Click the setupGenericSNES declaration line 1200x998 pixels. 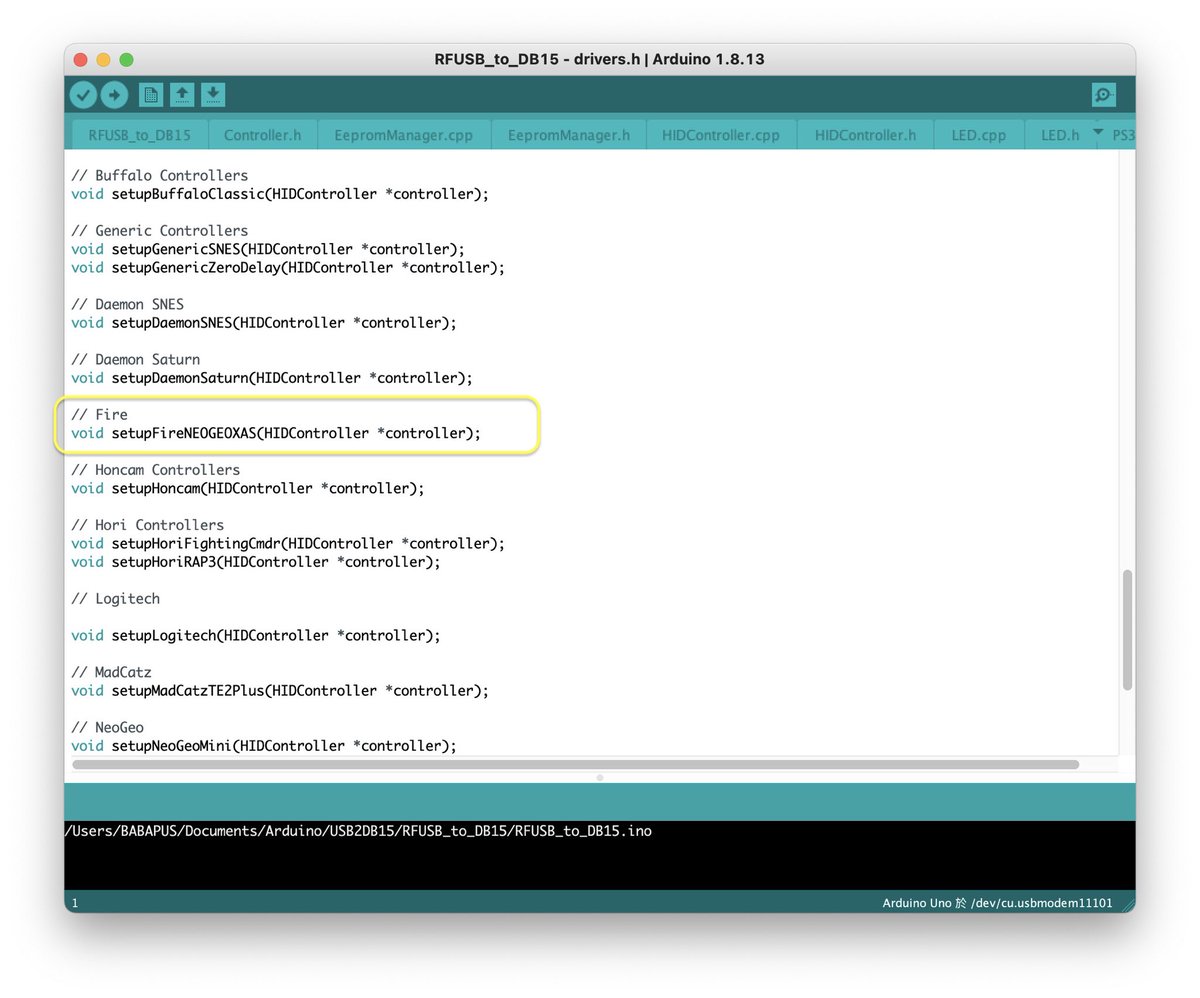[x=268, y=249]
